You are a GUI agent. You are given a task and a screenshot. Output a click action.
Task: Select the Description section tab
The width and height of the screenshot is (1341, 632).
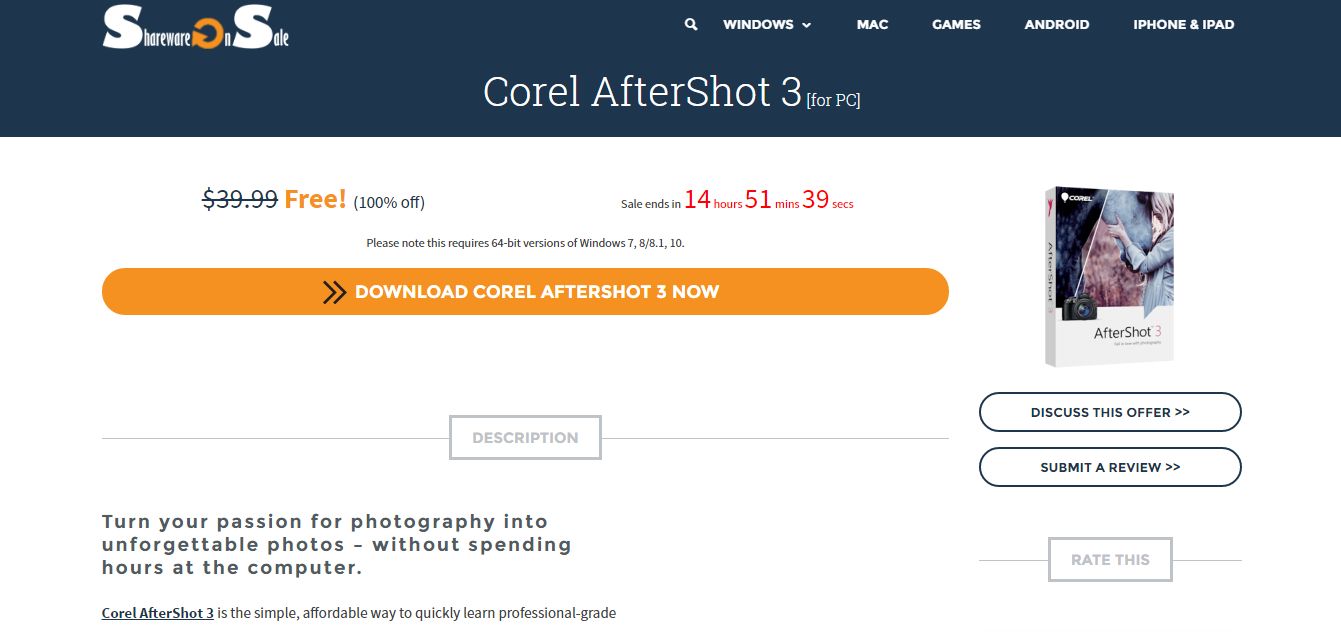click(525, 438)
